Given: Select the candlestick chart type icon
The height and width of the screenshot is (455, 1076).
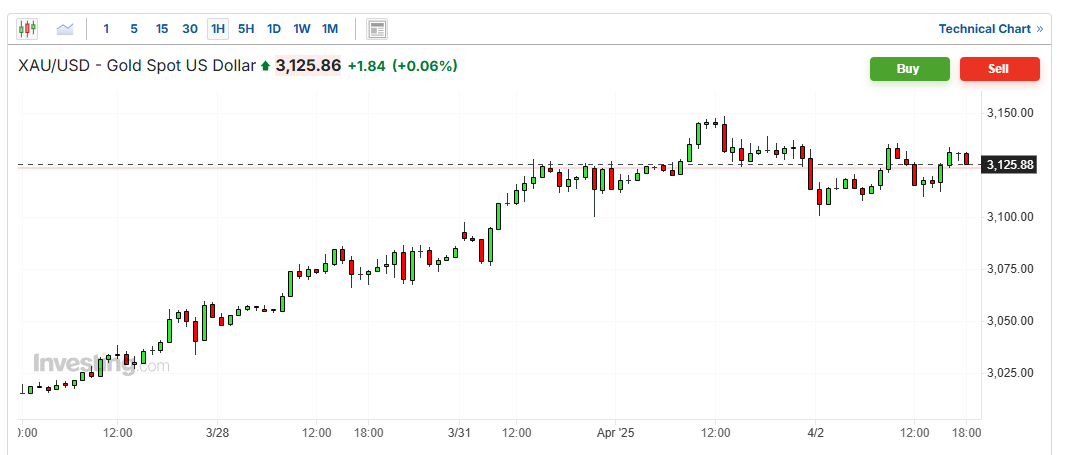Looking at the screenshot, I should click(x=28, y=29).
